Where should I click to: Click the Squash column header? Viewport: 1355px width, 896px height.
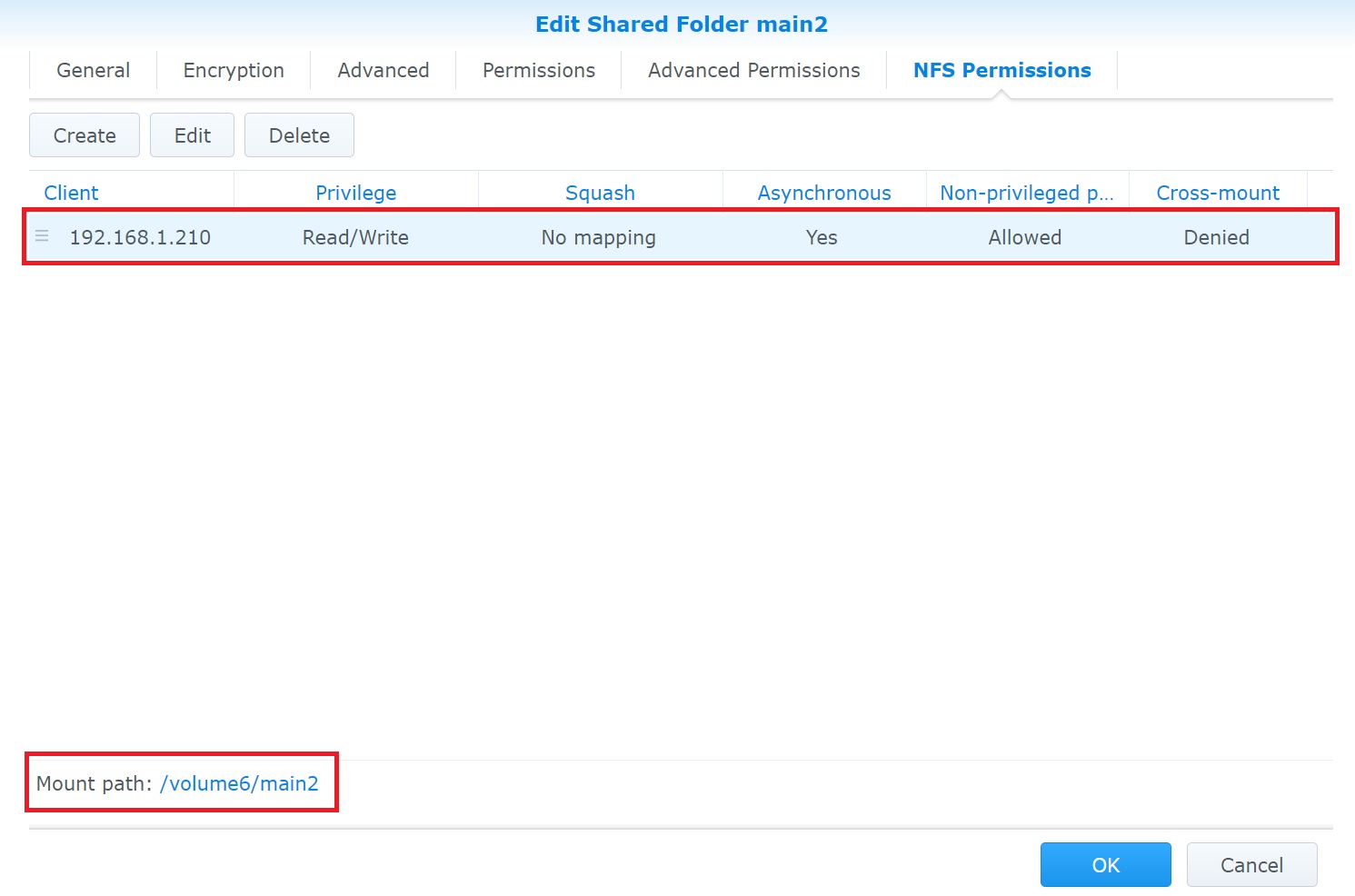coord(600,193)
